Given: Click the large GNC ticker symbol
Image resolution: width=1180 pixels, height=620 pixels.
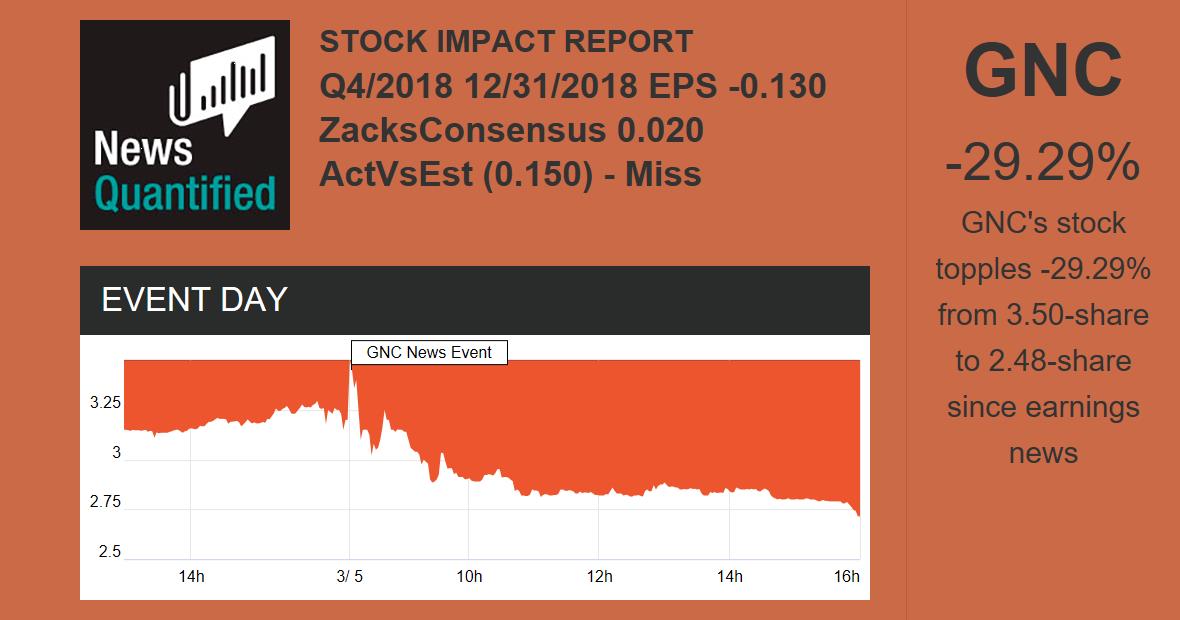Looking at the screenshot, I should [1043, 72].
